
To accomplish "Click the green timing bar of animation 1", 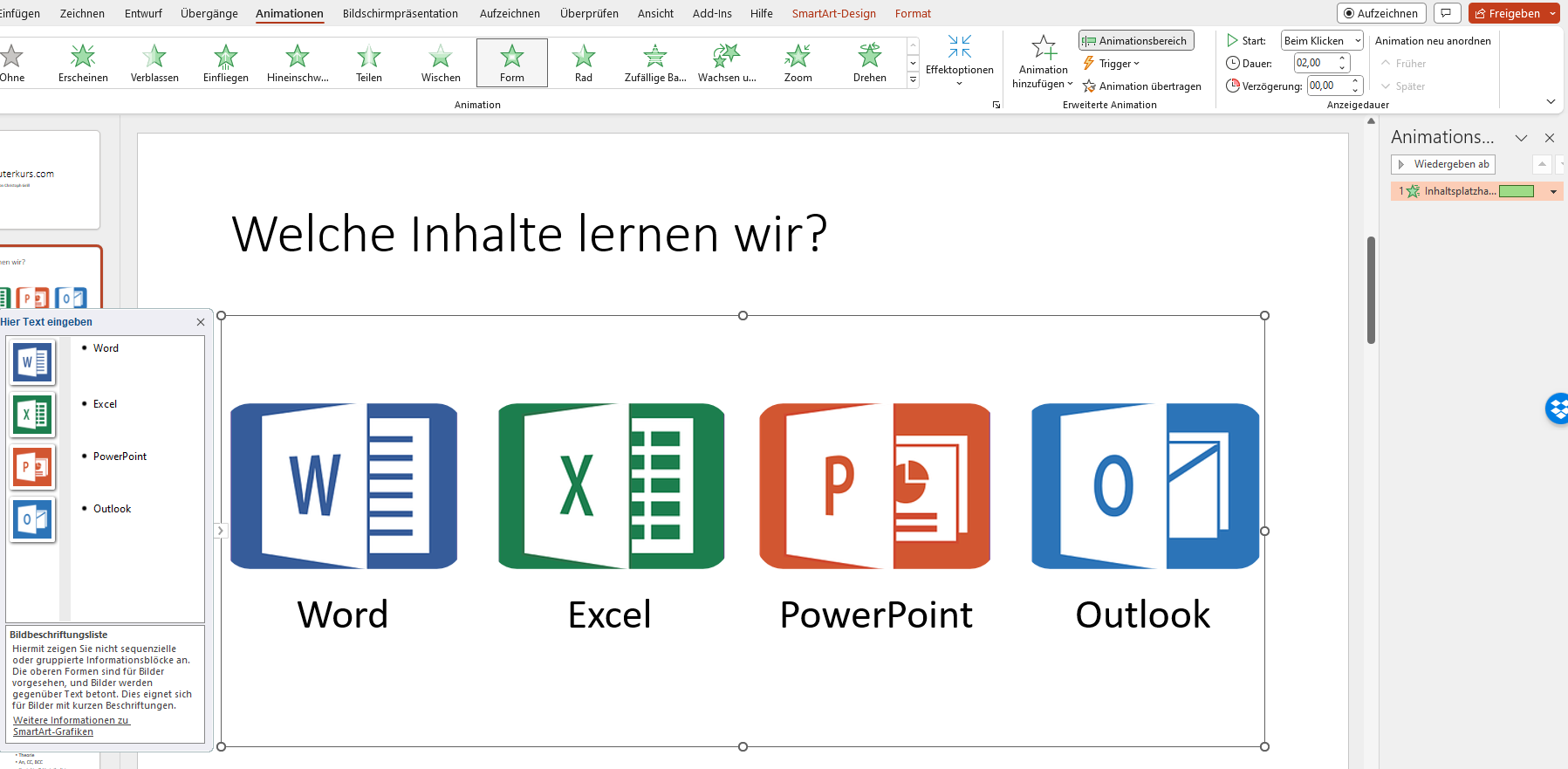I will 1516,191.
